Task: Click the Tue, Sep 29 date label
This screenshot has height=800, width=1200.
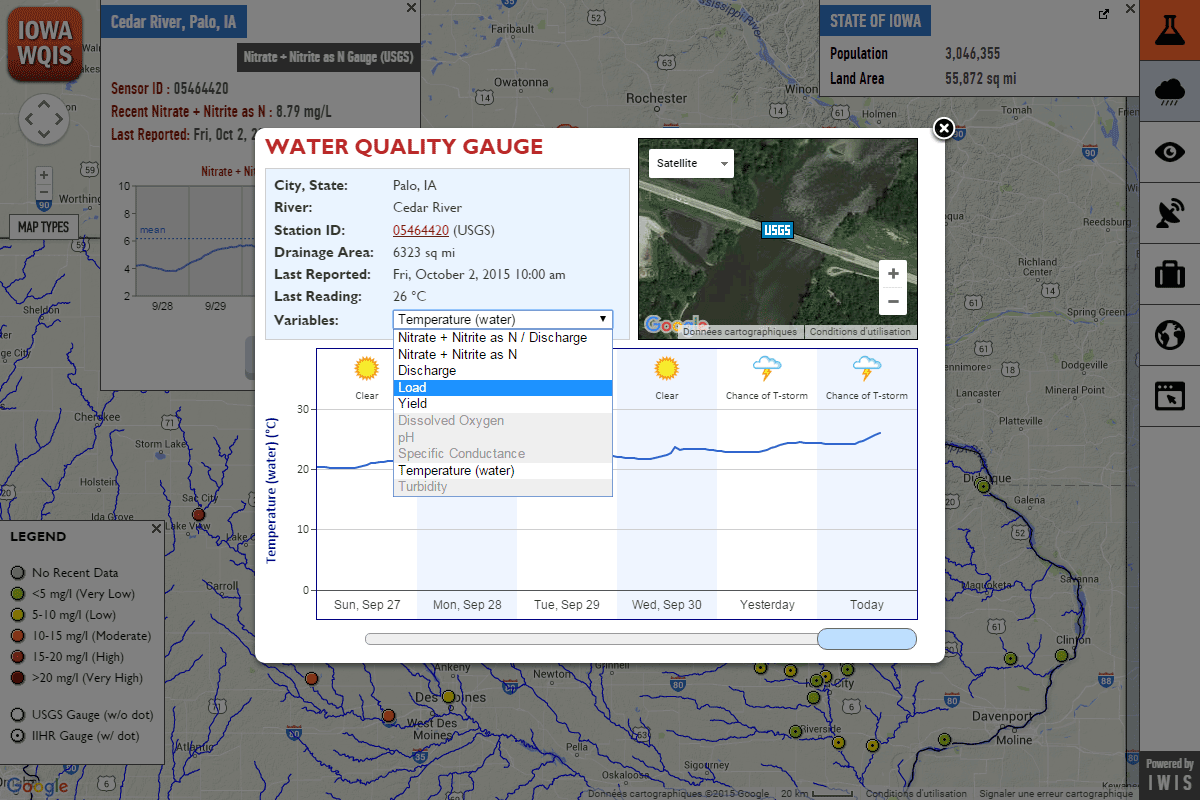Action: (x=567, y=605)
